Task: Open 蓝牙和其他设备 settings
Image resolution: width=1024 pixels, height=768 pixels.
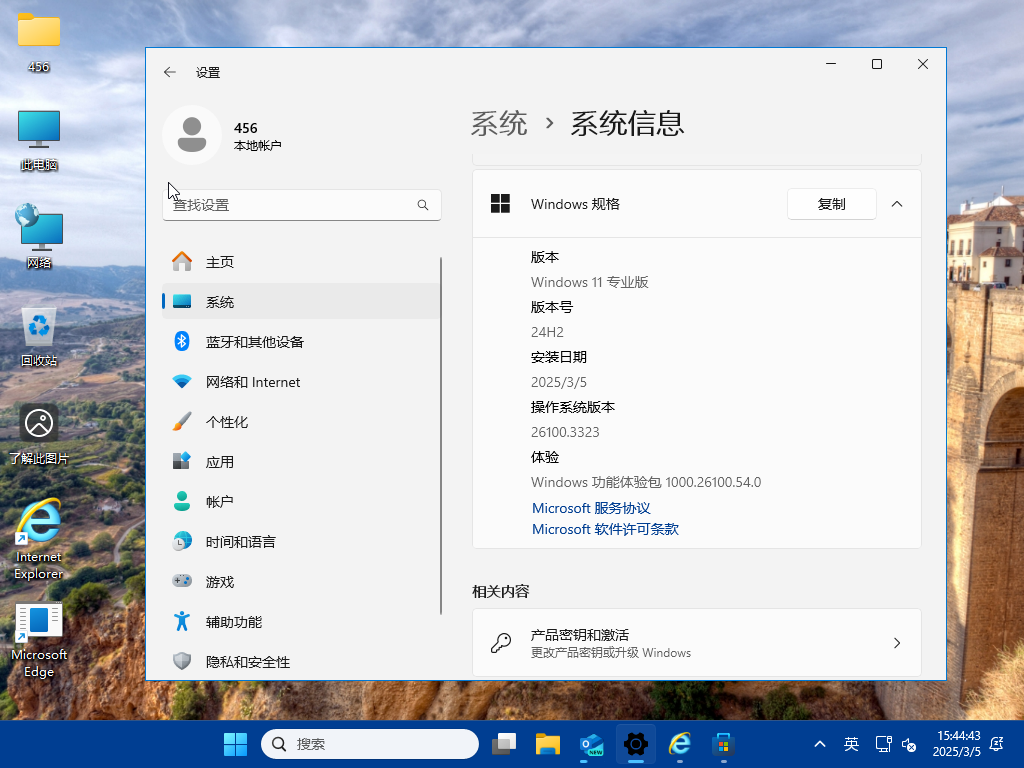Action: pos(302,342)
